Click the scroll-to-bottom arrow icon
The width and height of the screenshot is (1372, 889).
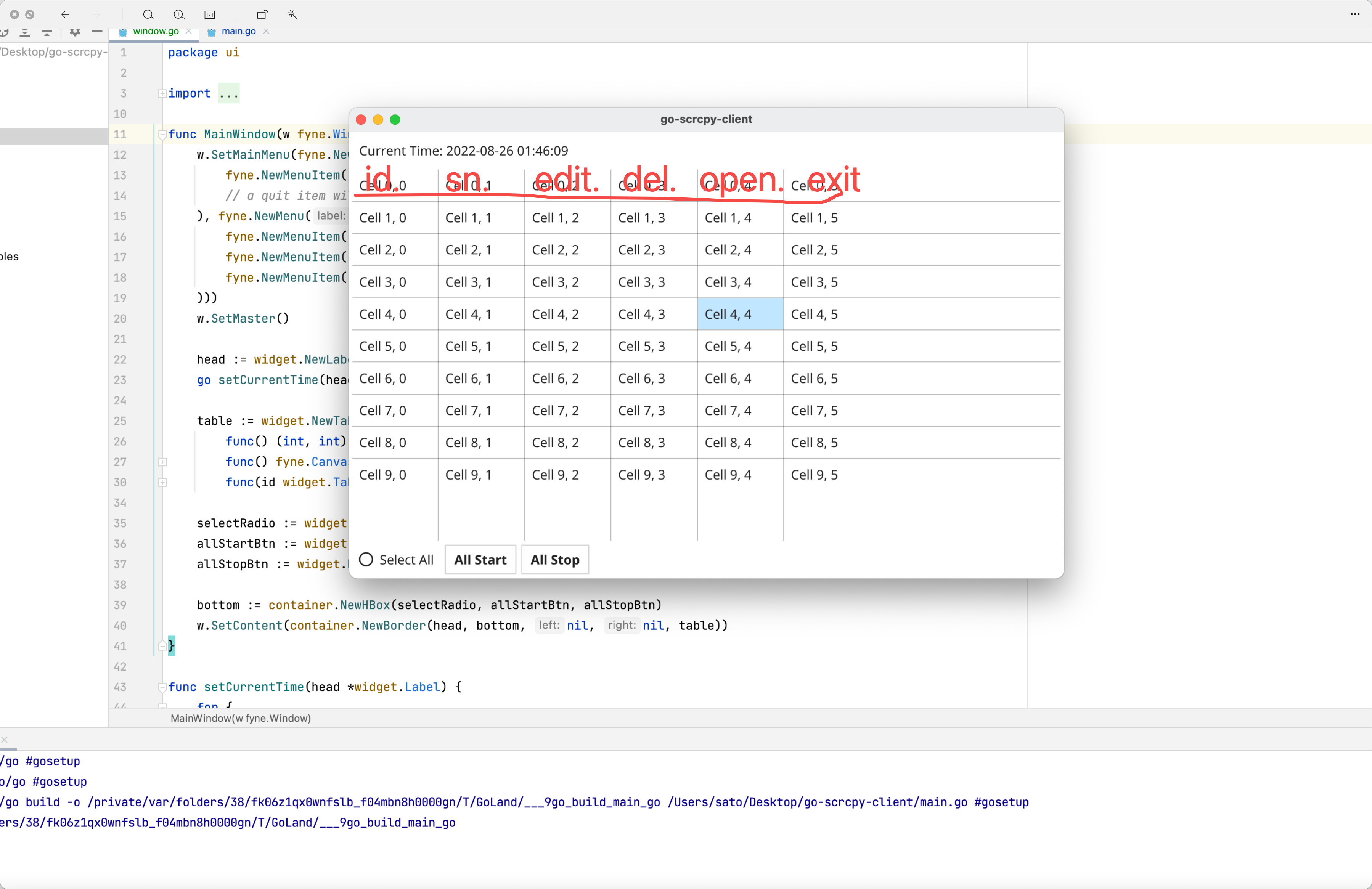[24, 34]
